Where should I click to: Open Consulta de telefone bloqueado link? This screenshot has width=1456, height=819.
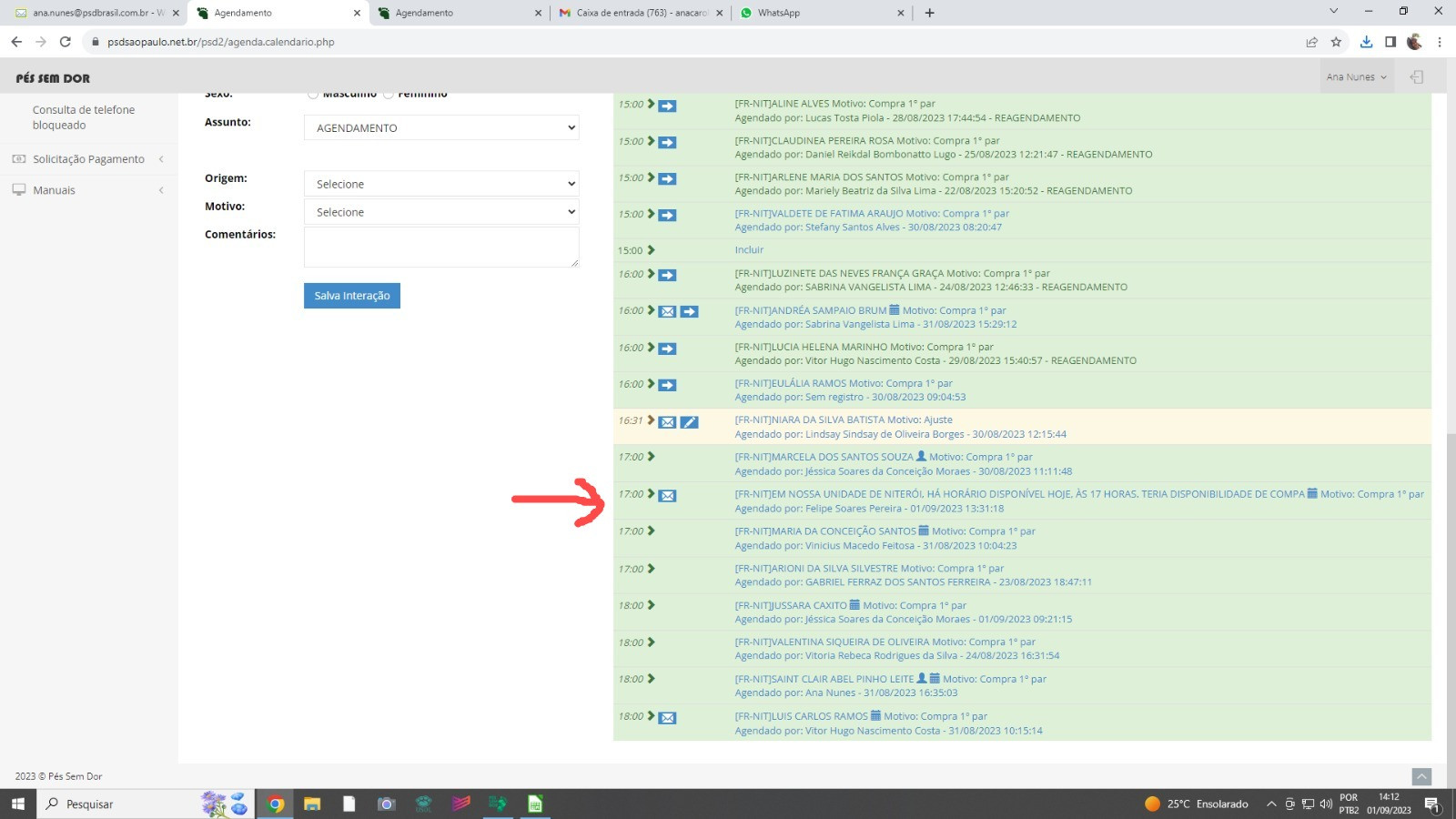(x=84, y=117)
